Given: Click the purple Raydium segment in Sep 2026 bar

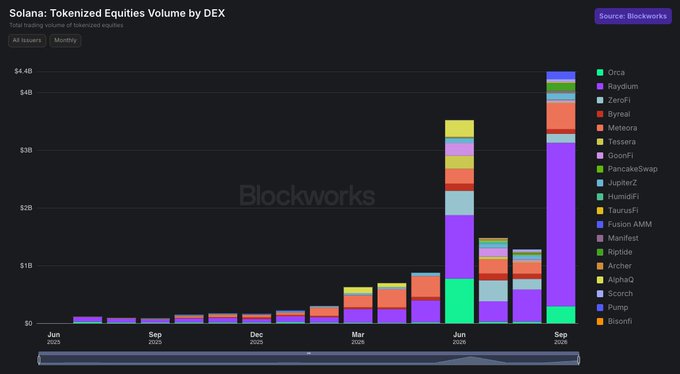Looking at the screenshot, I should pyautogui.click(x=561, y=225).
